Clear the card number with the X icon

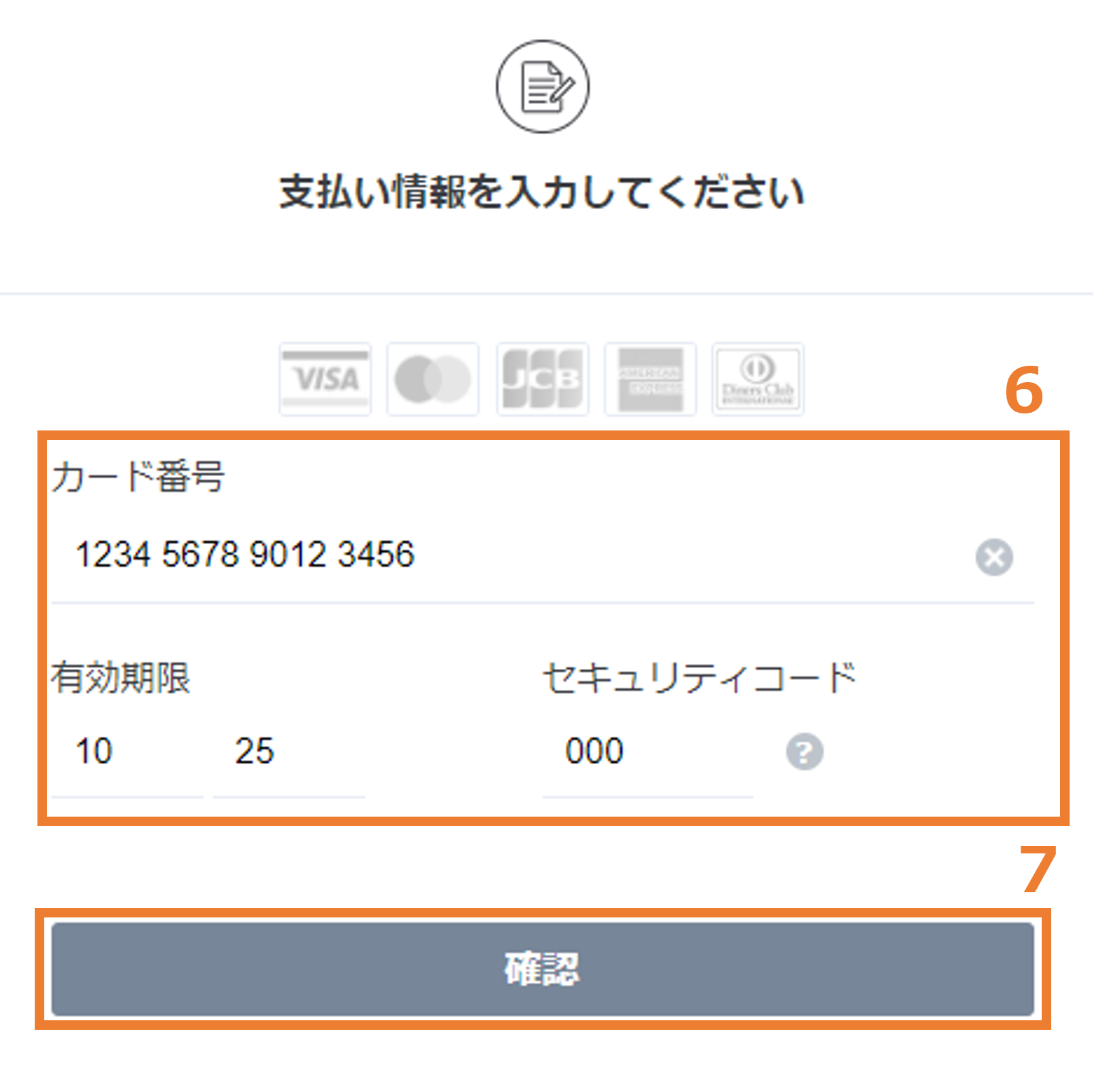[x=994, y=557]
